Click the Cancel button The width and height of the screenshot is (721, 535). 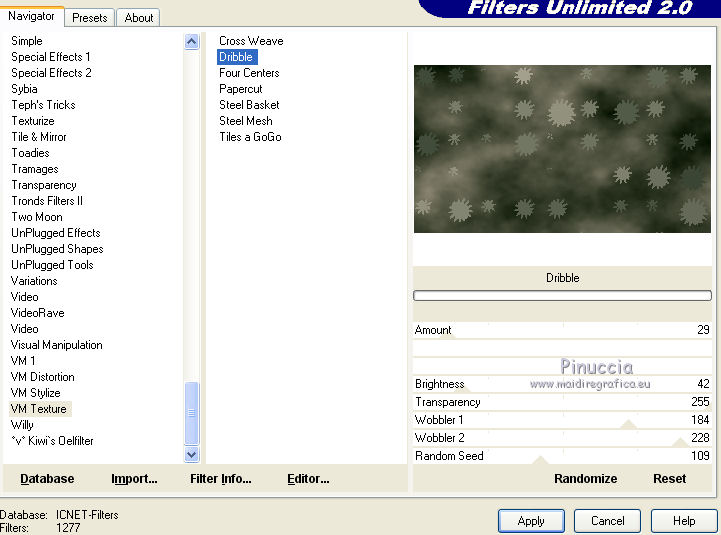(607, 521)
